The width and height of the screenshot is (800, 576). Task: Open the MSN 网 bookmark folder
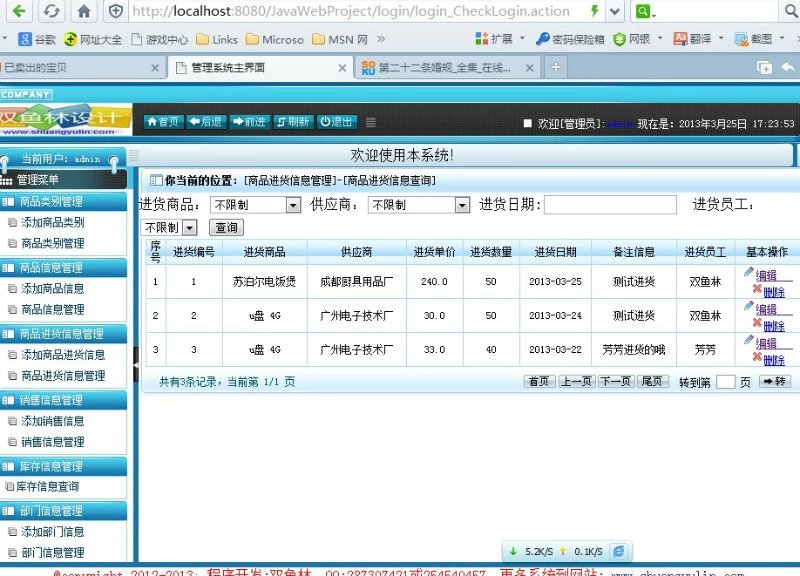[340, 39]
